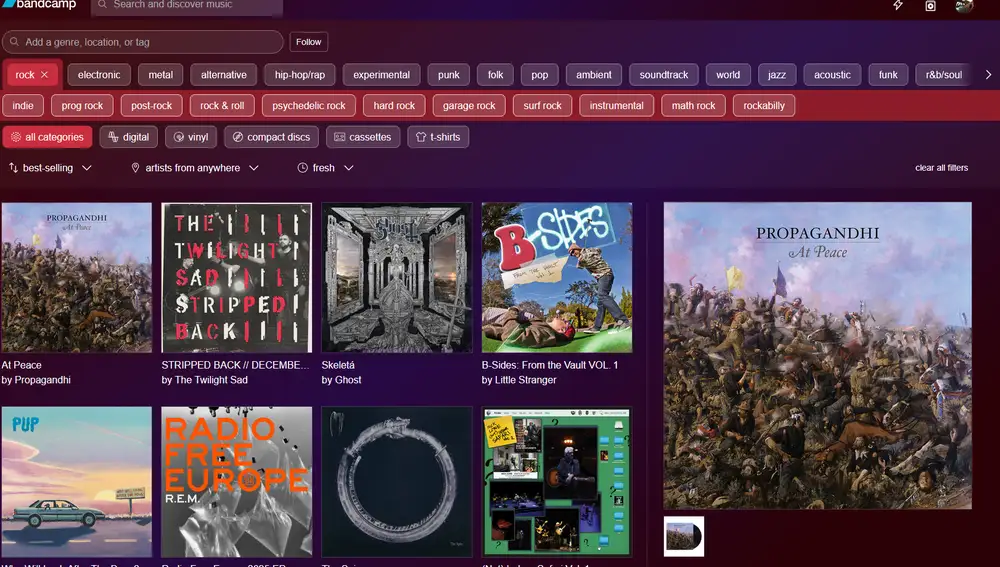1000x567 pixels.
Task: Open the artists from anywhere dropdown
Action: coord(195,168)
